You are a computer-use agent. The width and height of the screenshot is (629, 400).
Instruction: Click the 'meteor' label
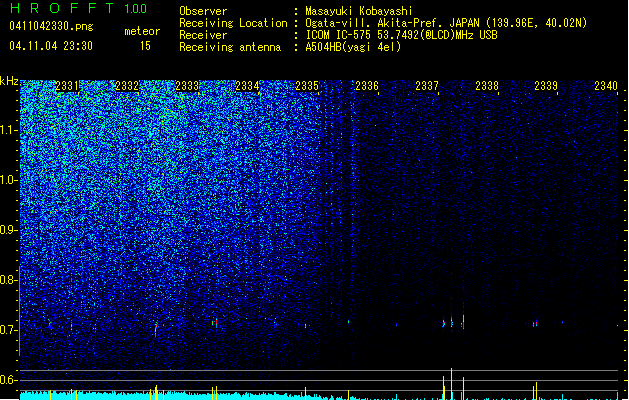(x=142, y=31)
